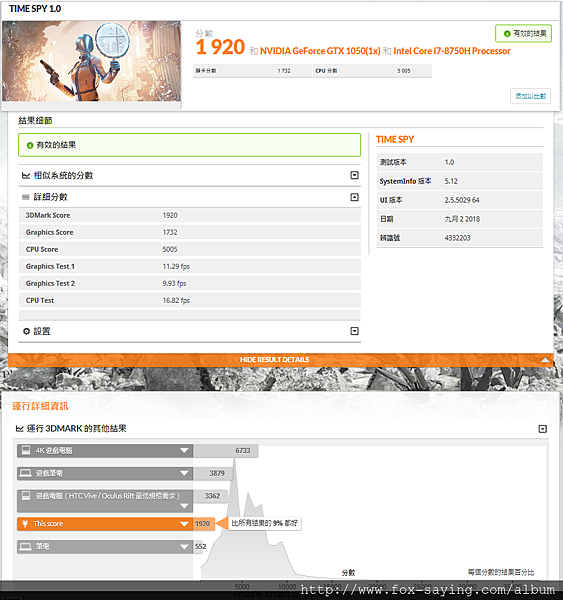Image resolution: width=563 pixels, height=600 pixels.
Task: Click the TIME SPY 1.0 title heading
Action: click(x=35, y=9)
